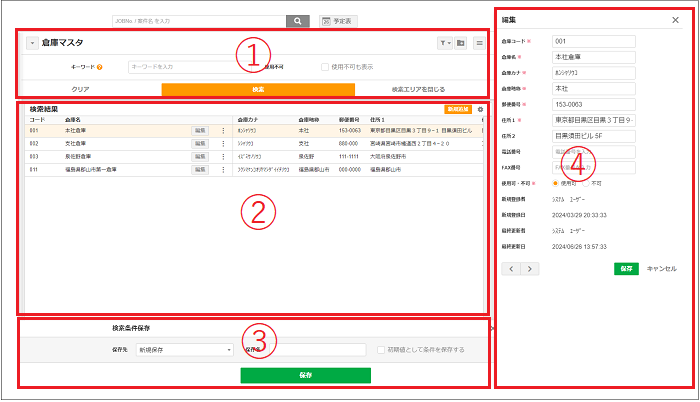Open the gear settings for 検索結果
Viewport: 700px width, 402px height.
pos(480,108)
